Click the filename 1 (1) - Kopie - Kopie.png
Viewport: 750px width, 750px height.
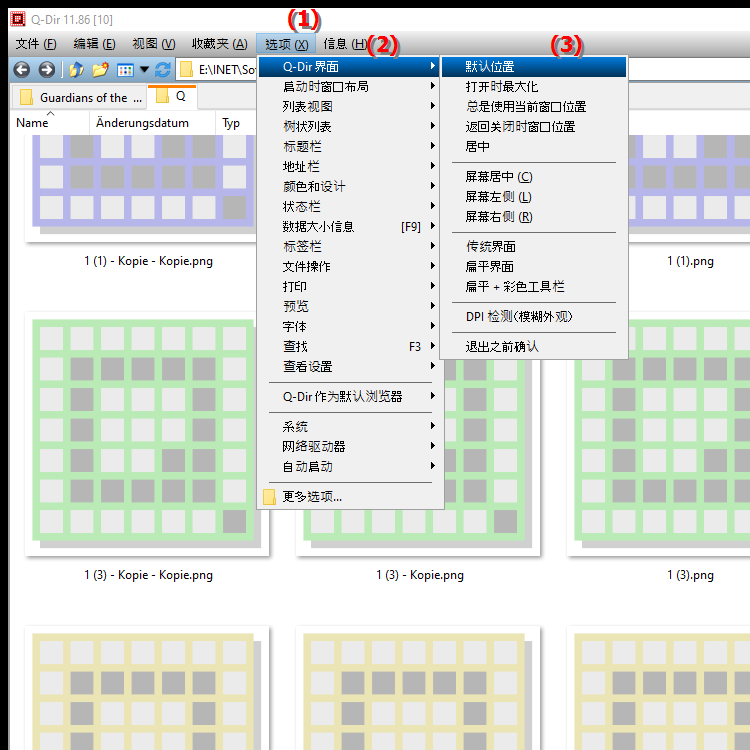pyautogui.click(x=148, y=261)
